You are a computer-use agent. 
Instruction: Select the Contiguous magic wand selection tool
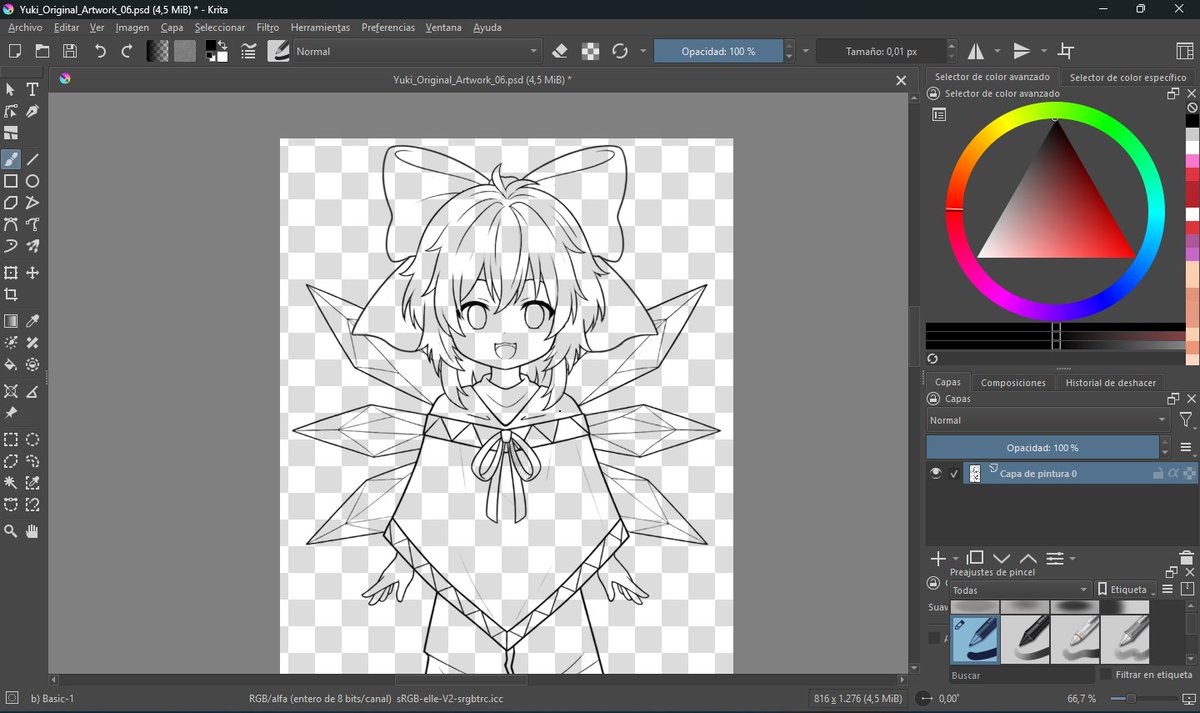tap(11, 483)
